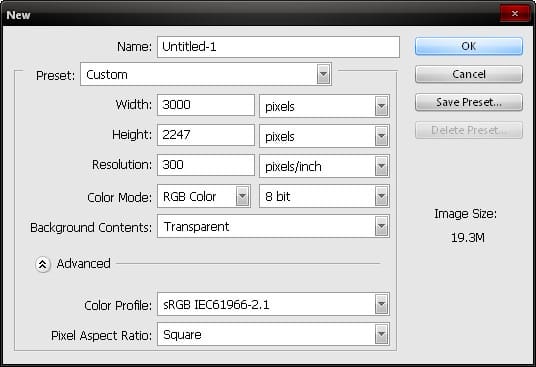Click into the Name field containing Untitled-1

coord(278,47)
